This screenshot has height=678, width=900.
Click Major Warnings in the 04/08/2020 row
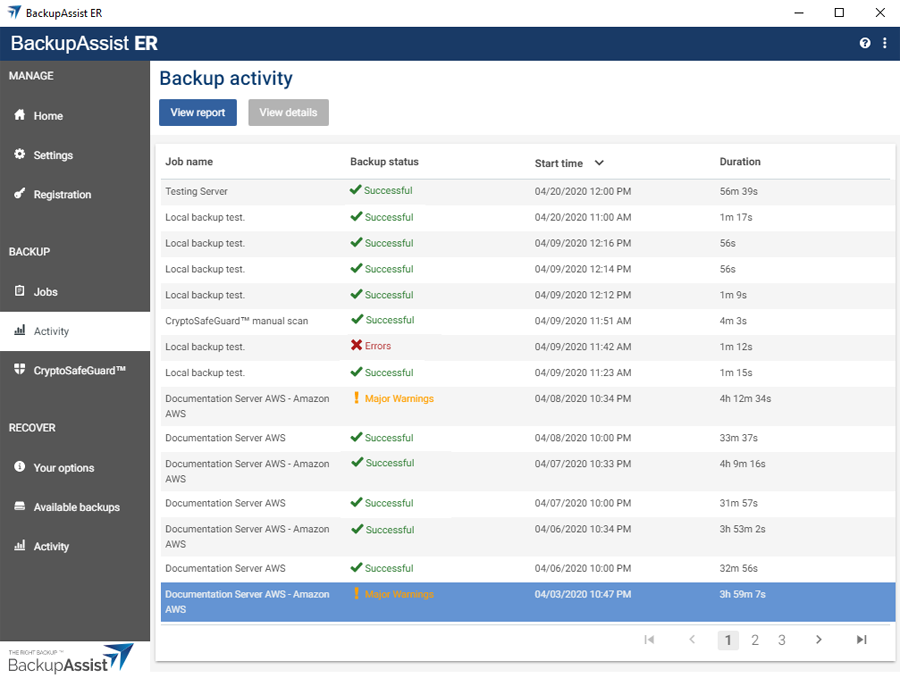tap(399, 398)
